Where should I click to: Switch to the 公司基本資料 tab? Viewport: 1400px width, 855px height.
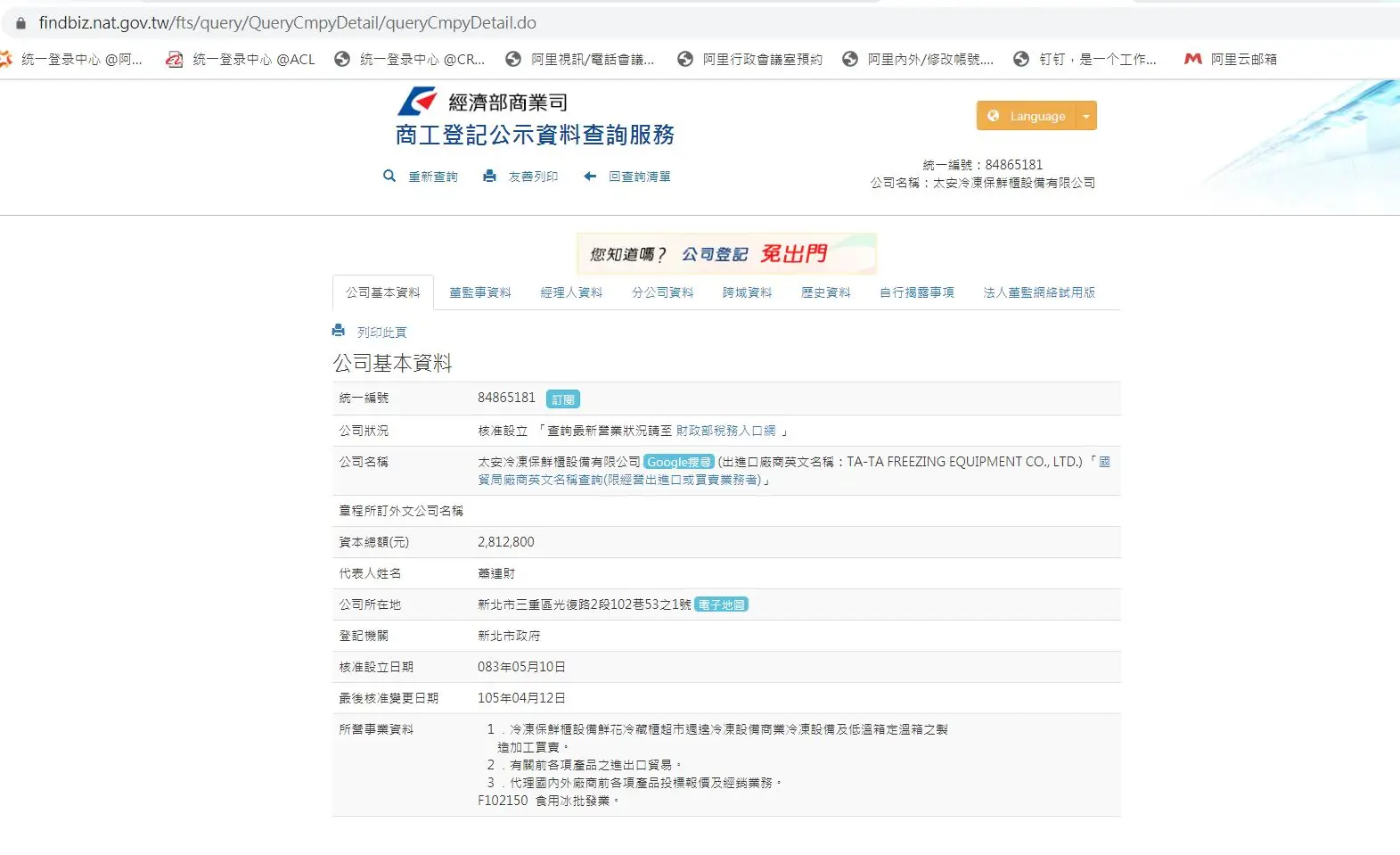coord(383,292)
